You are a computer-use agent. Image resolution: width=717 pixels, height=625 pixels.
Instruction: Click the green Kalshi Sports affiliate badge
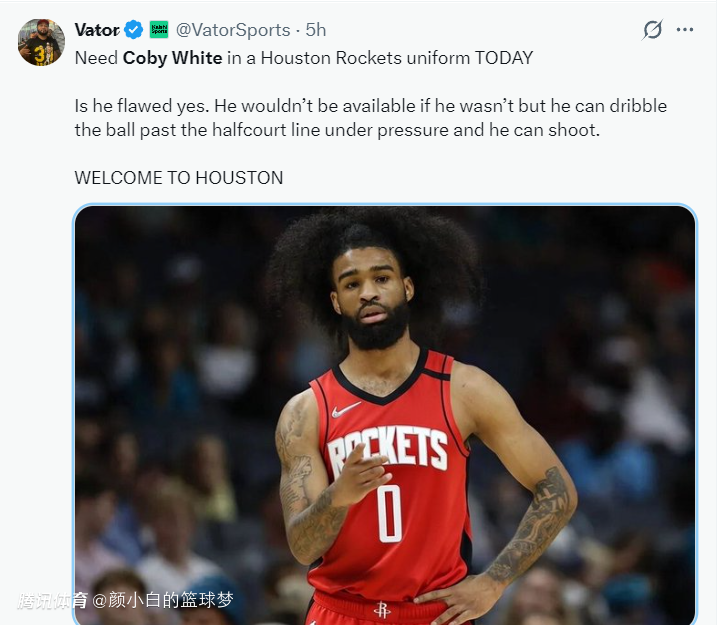point(159,30)
